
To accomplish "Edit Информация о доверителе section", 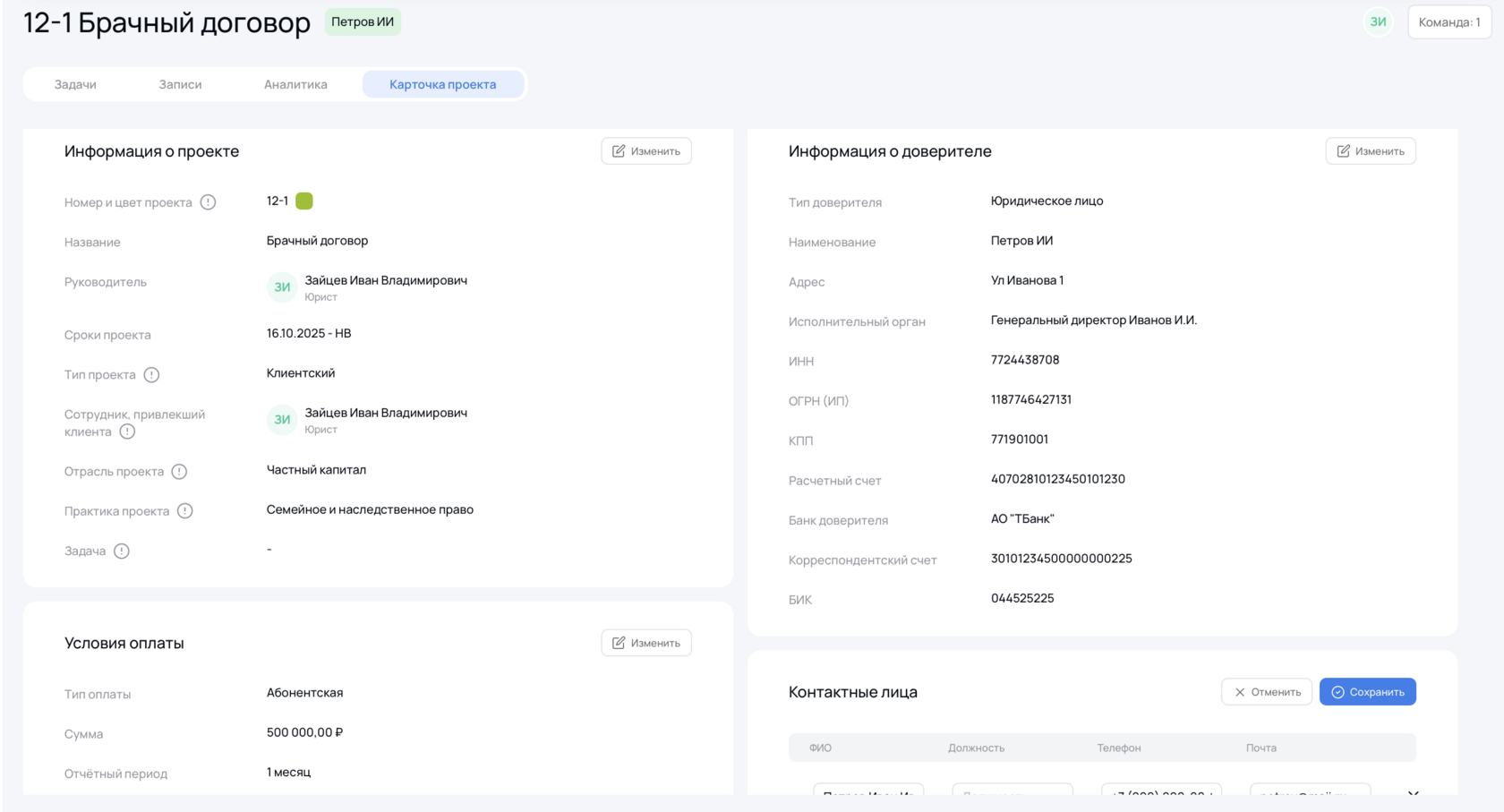I will [x=1370, y=151].
